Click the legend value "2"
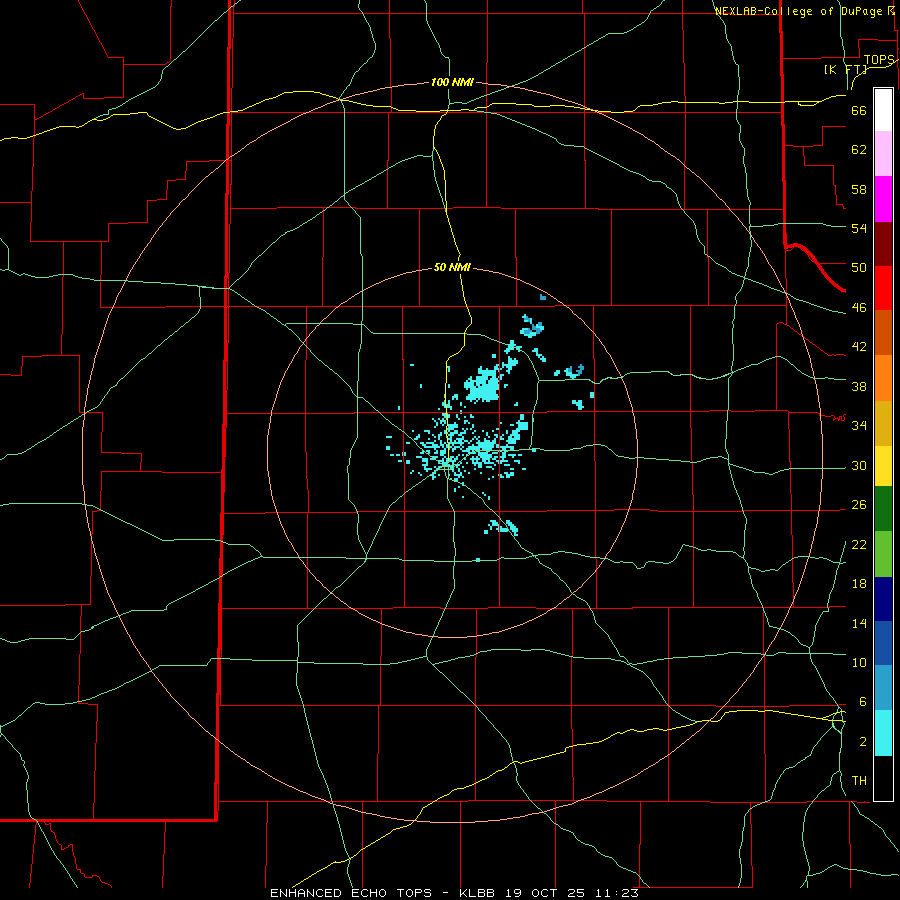Image resolution: width=900 pixels, height=900 pixels. (862, 742)
